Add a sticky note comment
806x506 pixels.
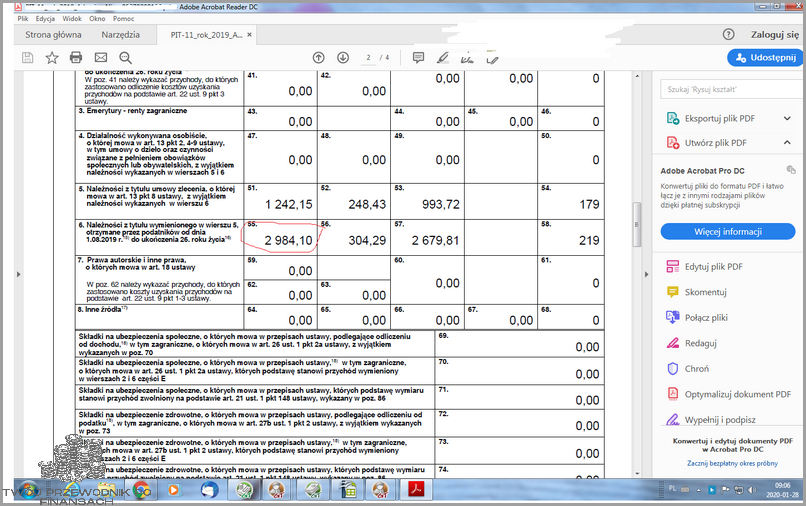[418, 58]
